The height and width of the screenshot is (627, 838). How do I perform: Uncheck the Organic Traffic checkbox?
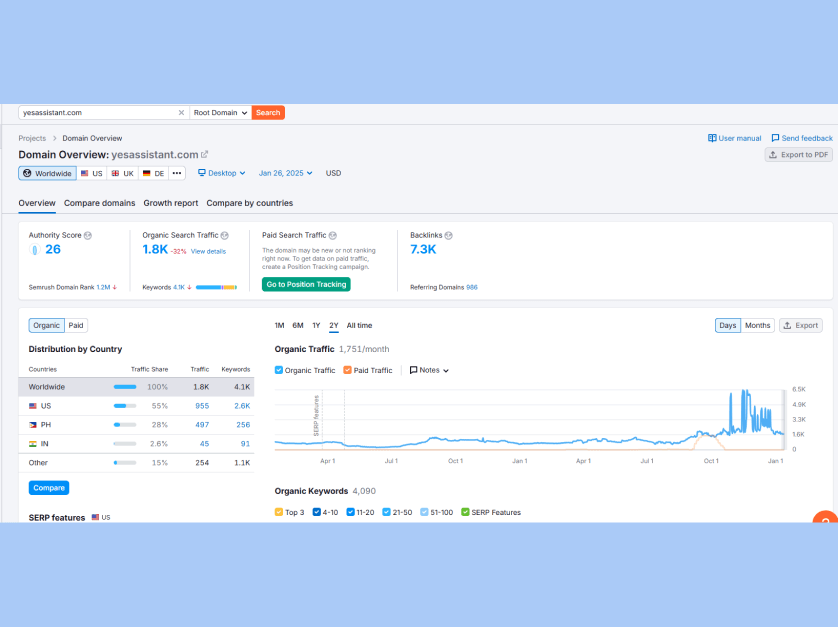[279, 370]
